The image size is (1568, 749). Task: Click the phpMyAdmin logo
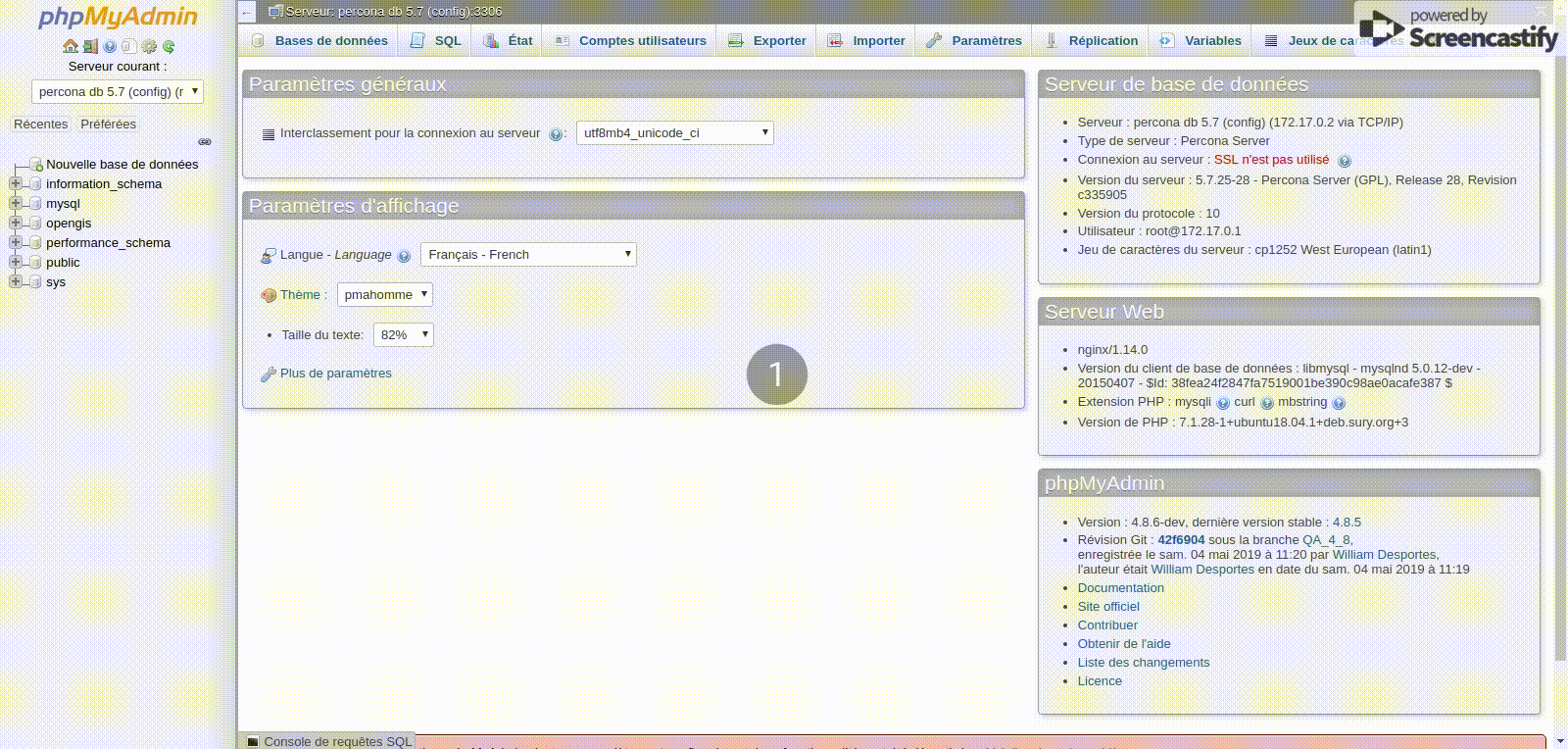pos(118,18)
